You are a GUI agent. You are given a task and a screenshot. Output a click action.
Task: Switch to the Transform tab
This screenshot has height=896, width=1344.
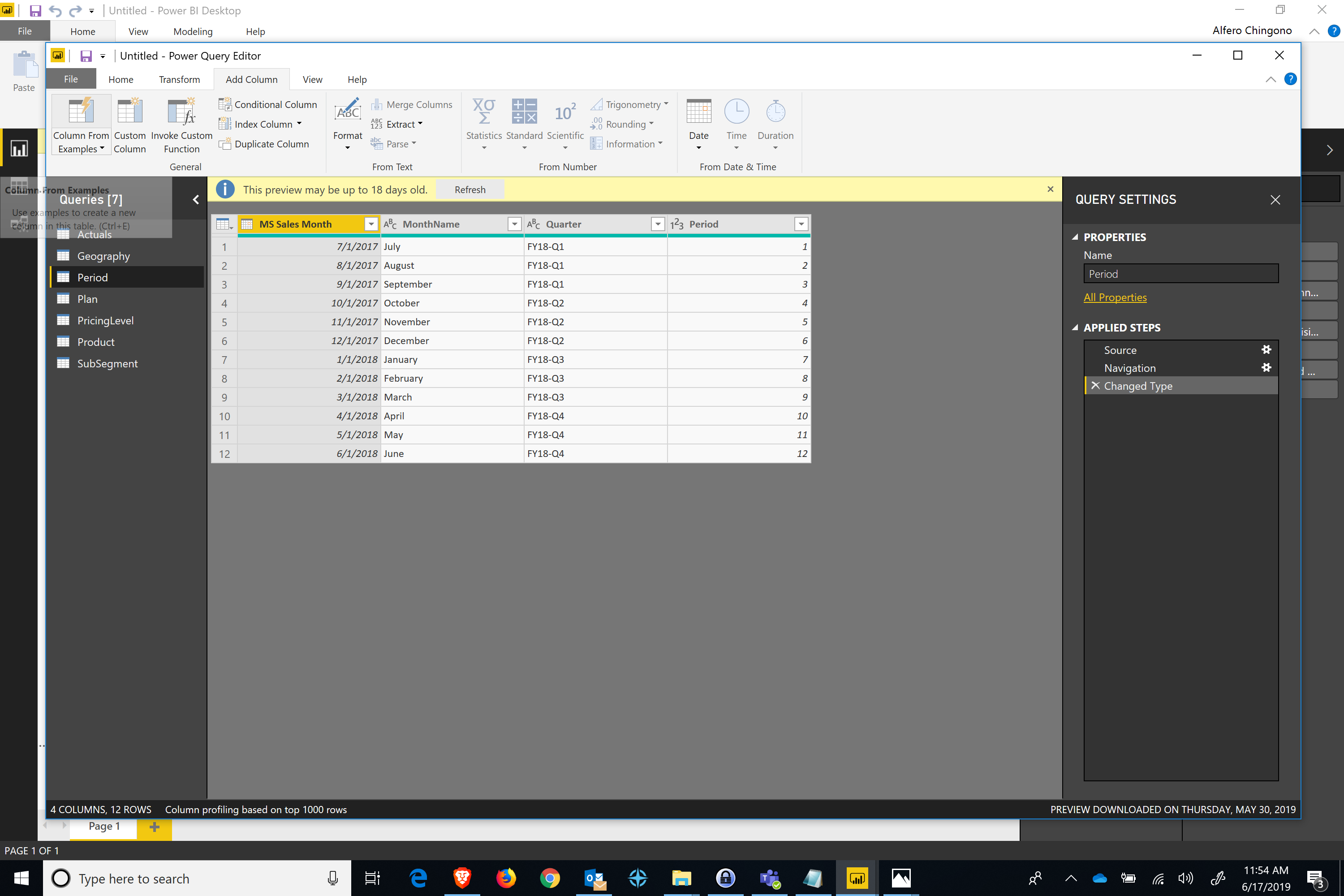pos(180,79)
